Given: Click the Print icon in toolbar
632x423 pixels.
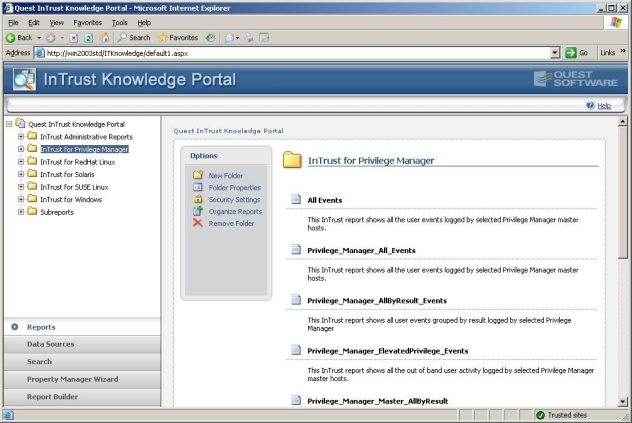Looking at the screenshot, I should click(249, 38).
